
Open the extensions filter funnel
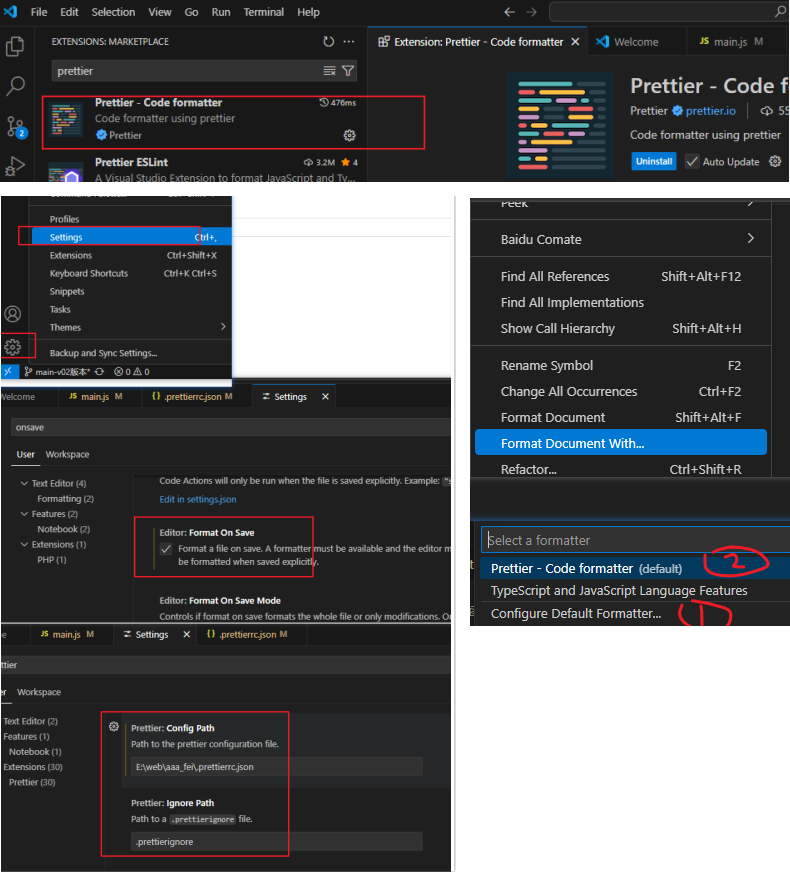tap(348, 71)
